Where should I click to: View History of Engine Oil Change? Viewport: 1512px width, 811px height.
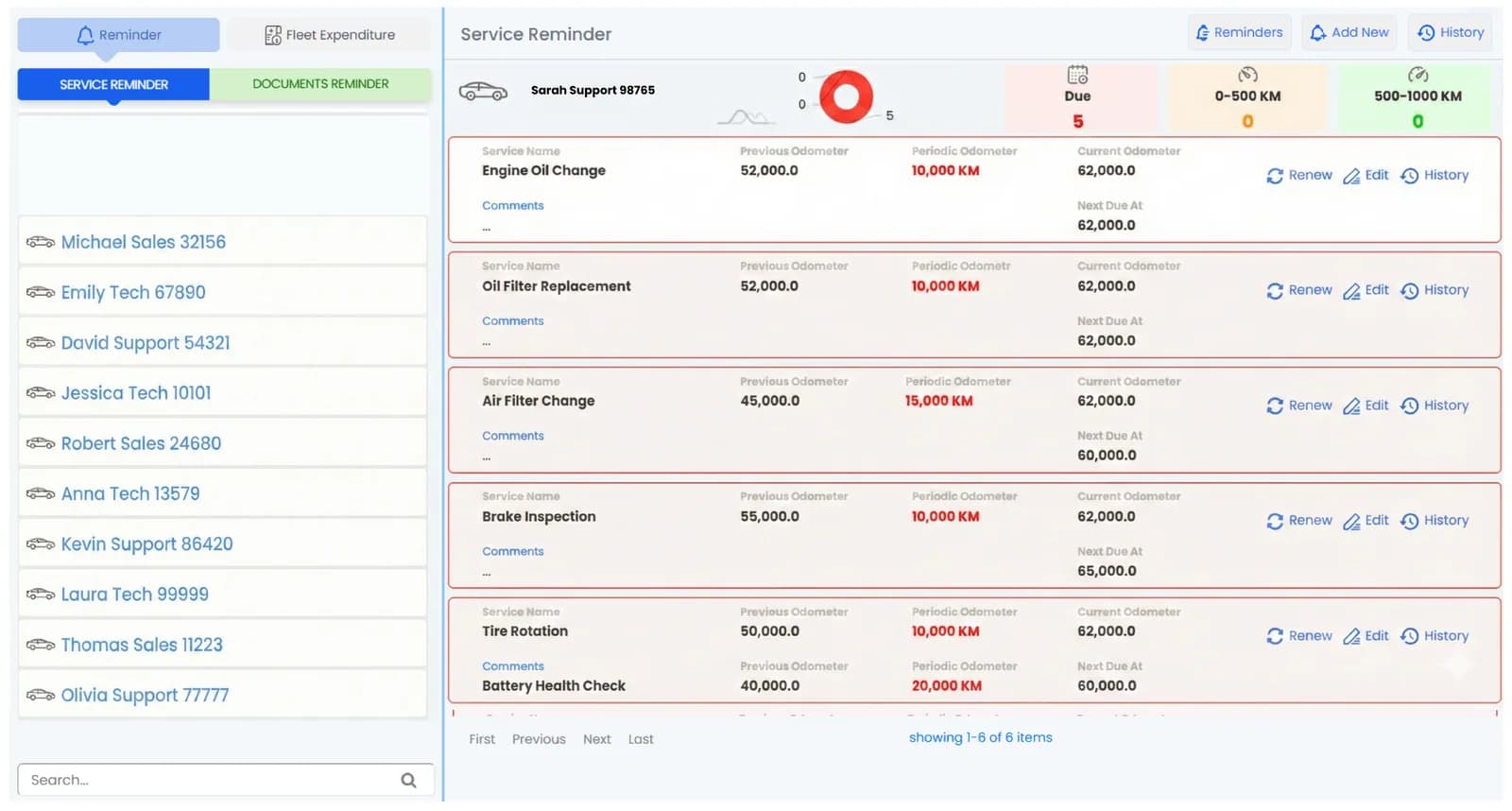1435,175
